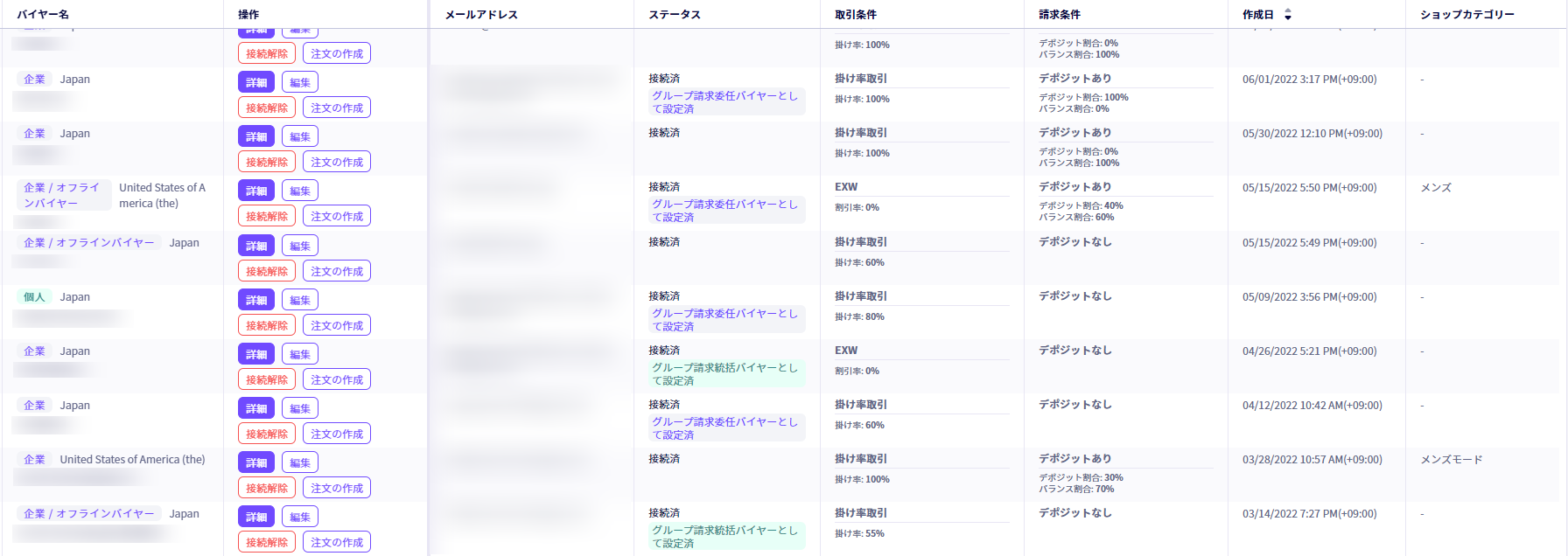
Task: Click グループ請求統括バイヤー tag in the 03/14/2022 row
Action: [x=725, y=537]
